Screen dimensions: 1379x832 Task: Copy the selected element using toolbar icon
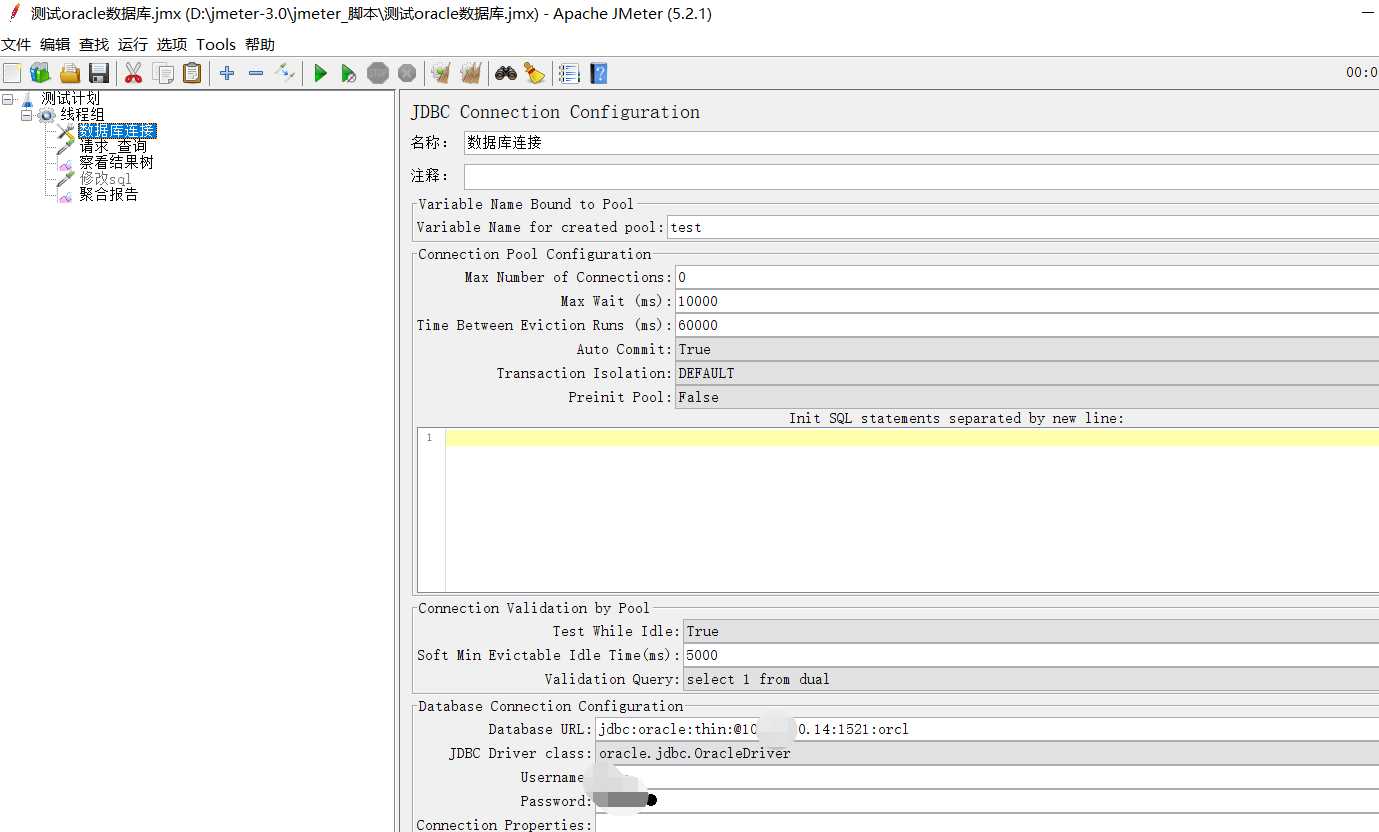(163, 73)
